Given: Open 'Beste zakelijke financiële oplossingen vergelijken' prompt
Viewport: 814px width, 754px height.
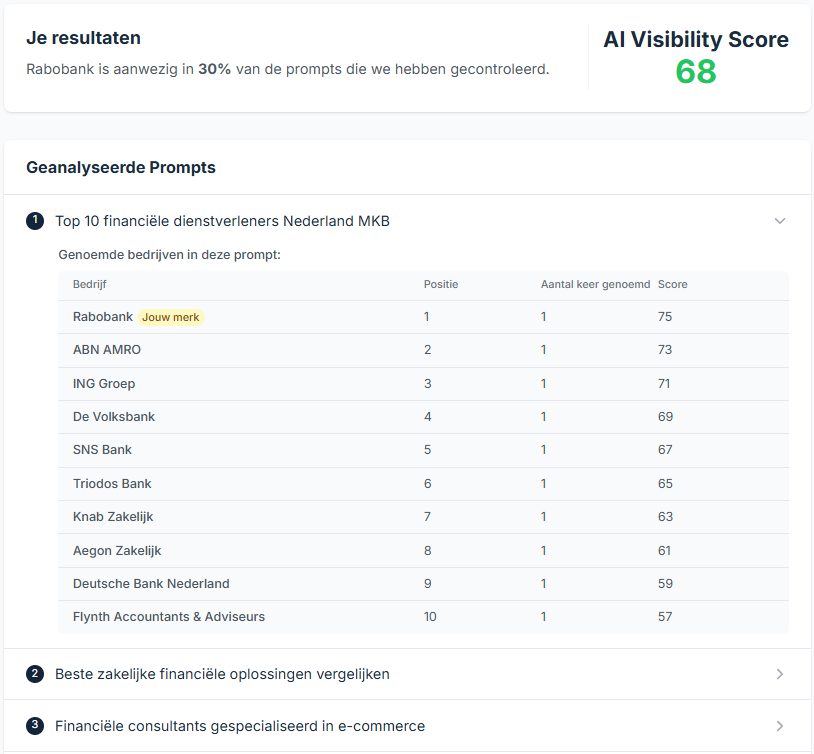Looking at the screenshot, I should click(222, 674).
